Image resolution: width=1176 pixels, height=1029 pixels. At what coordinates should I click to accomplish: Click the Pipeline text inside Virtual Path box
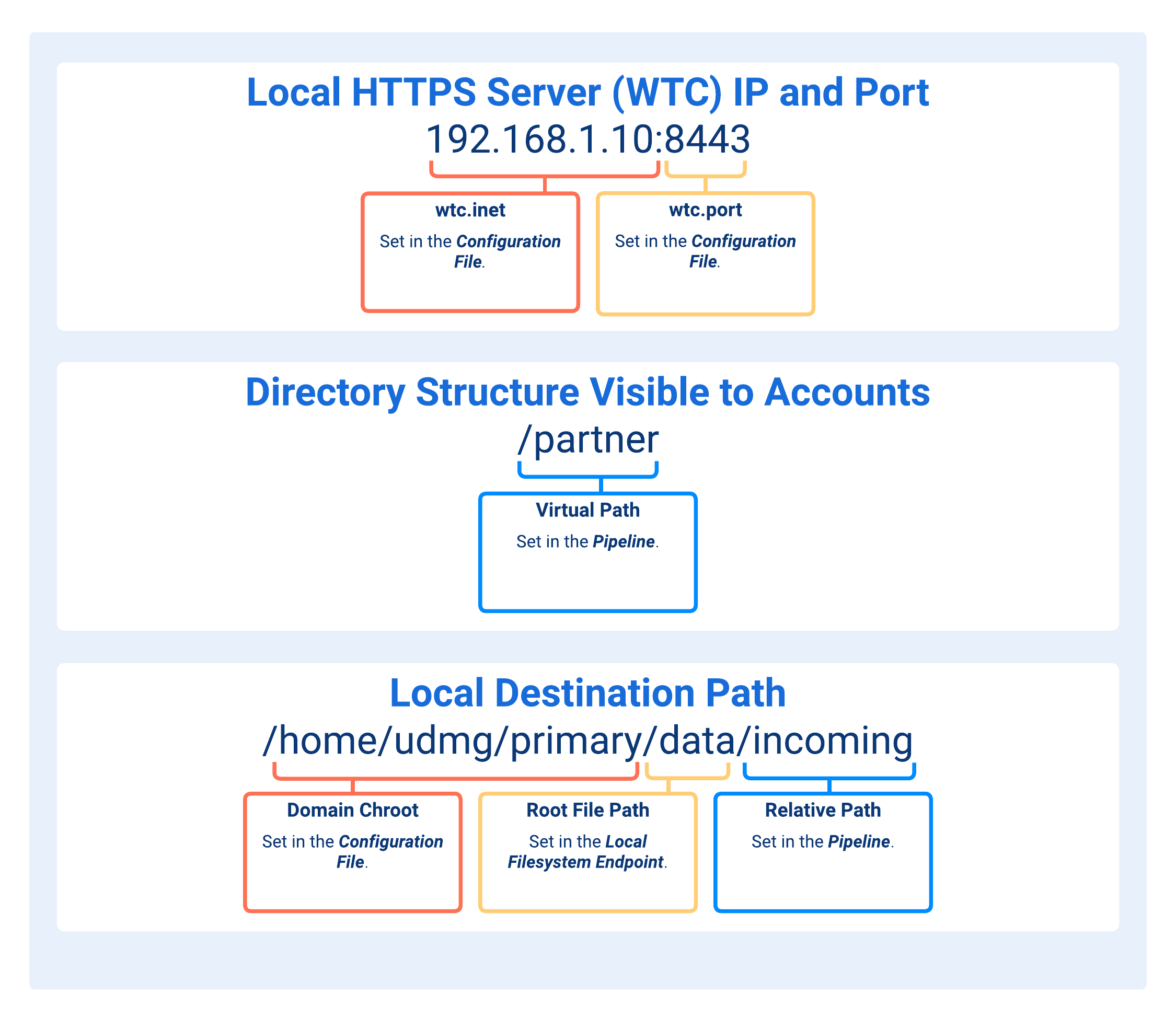pos(624,540)
